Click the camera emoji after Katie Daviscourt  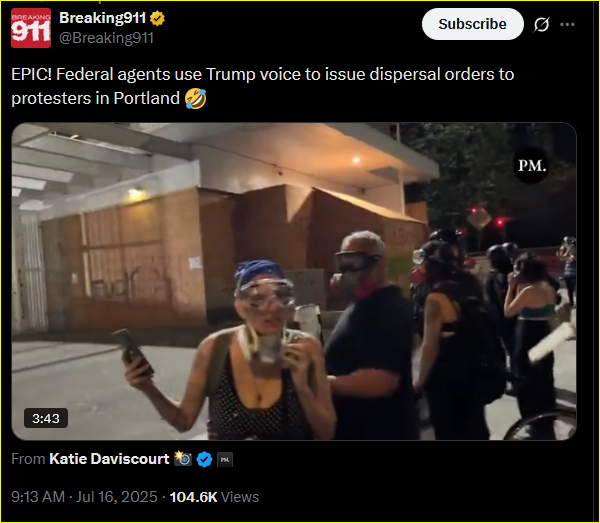click(183, 458)
